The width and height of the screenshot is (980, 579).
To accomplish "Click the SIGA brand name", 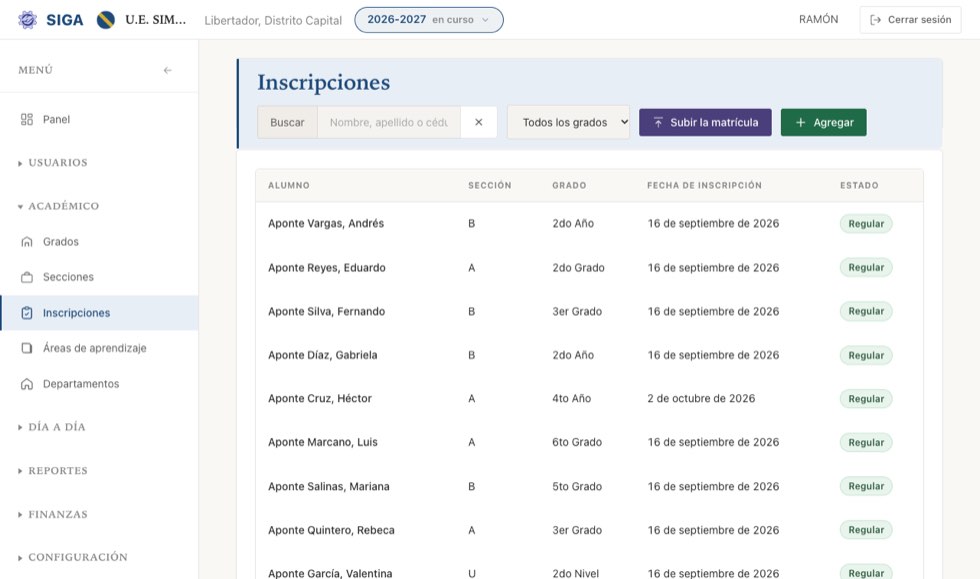I will coord(64,20).
